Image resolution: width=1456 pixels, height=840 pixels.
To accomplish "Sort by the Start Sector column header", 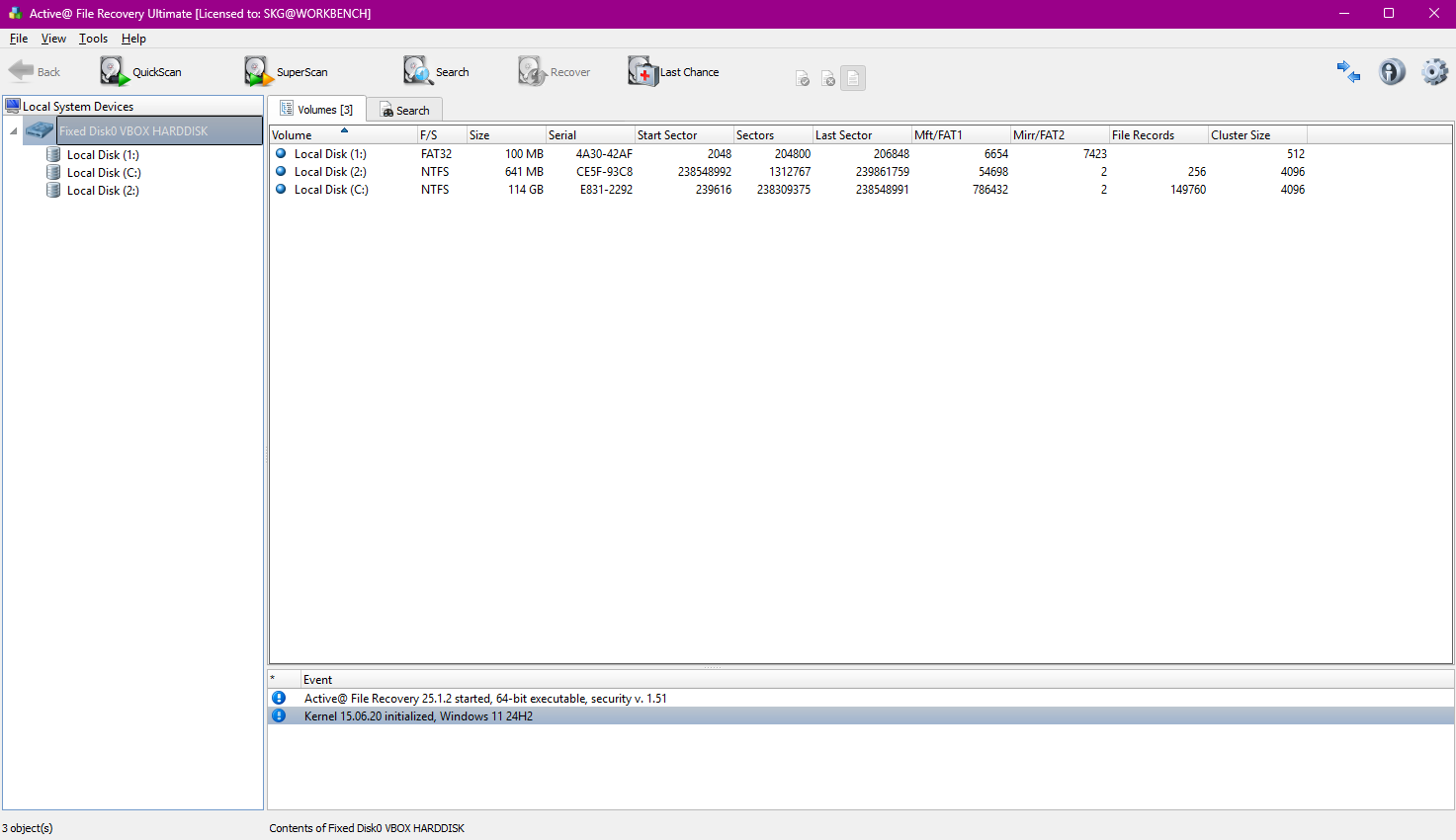I will point(684,134).
